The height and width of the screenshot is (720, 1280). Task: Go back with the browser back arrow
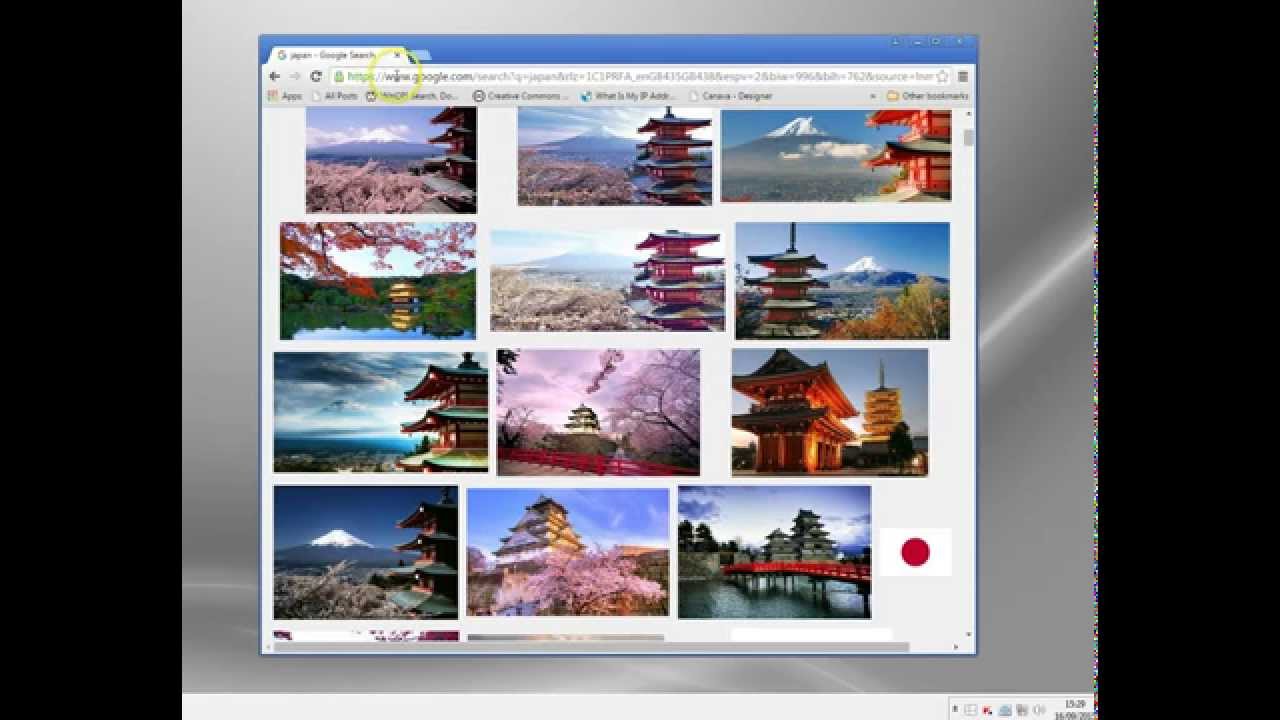pyautogui.click(x=274, y=76)
